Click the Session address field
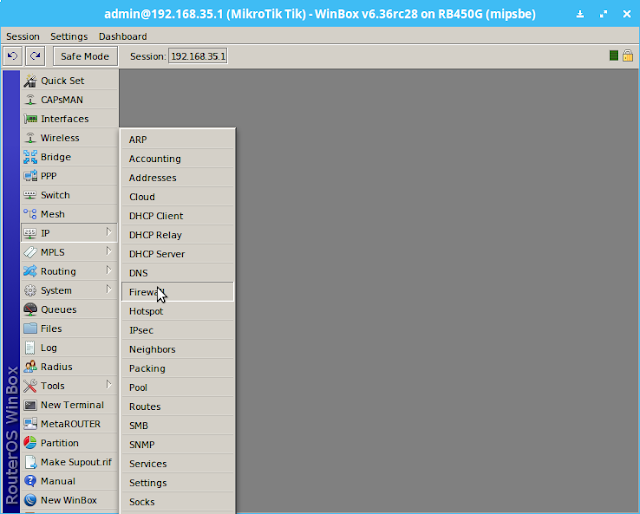The image size is (640, 514). [198, 56]
